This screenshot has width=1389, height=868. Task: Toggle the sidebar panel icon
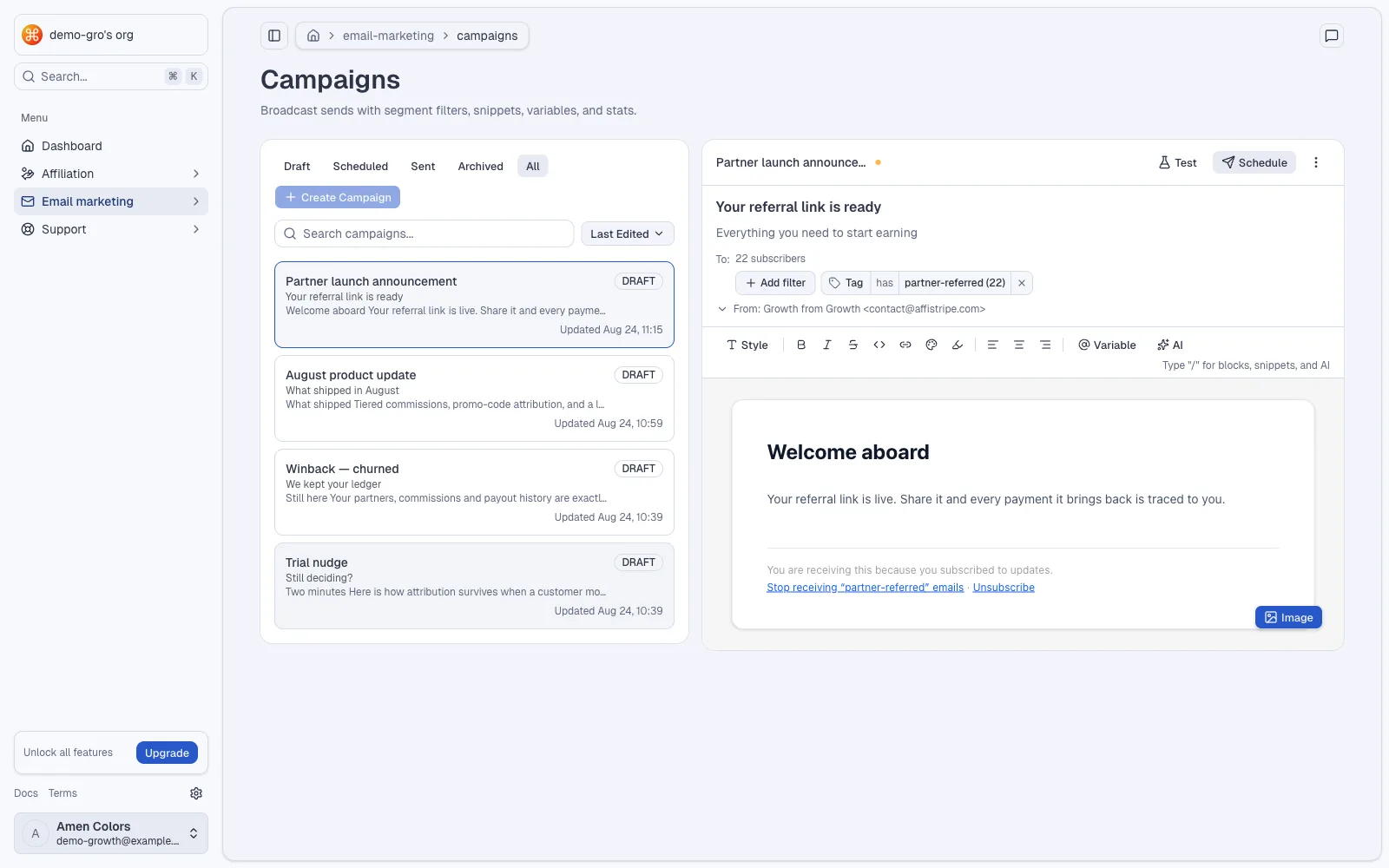(x=274, y=36)
